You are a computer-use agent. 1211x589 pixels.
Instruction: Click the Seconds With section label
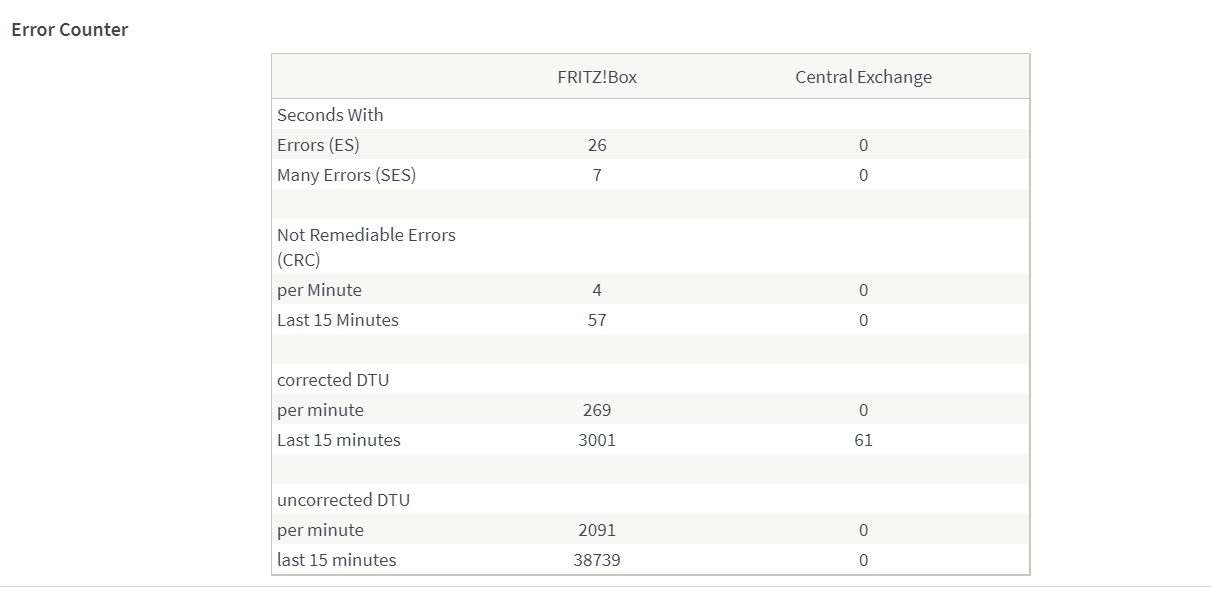pyautogui.click(x=330, y=115)
